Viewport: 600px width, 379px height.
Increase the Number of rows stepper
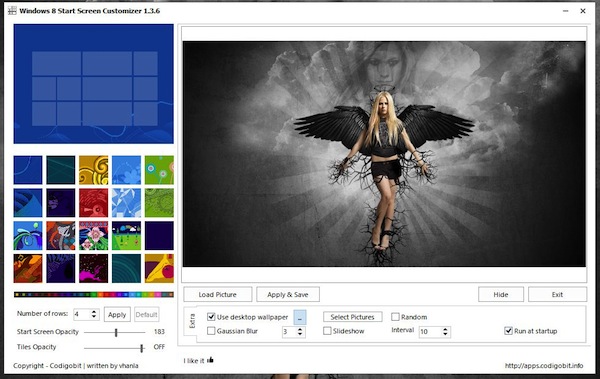94,312
